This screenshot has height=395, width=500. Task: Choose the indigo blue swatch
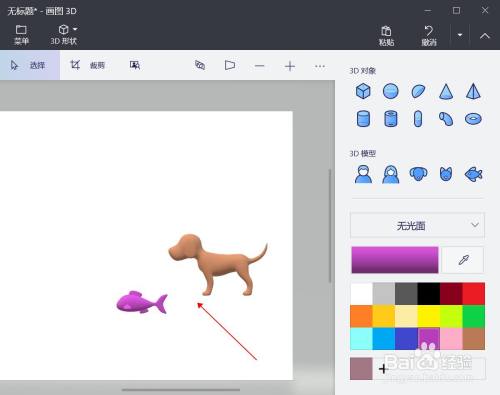click(406, 339)
